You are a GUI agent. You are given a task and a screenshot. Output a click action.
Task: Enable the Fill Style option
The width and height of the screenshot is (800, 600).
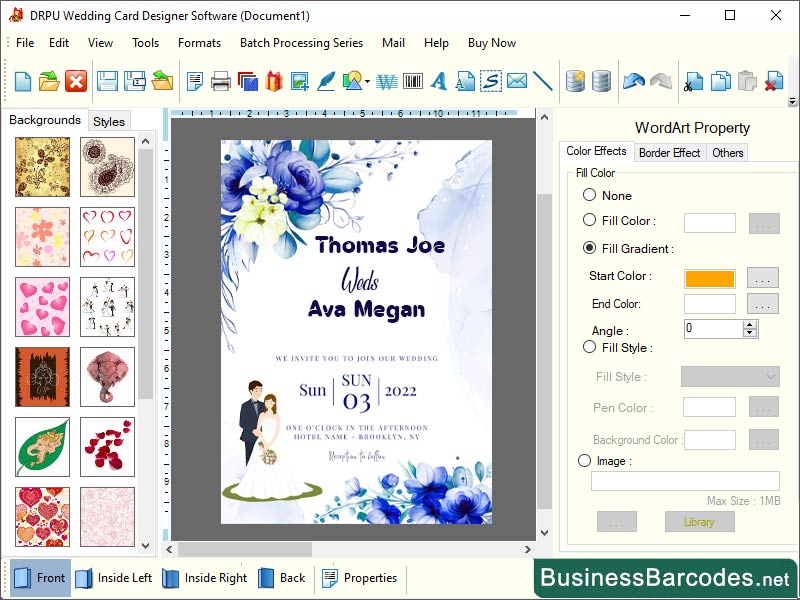pos(589,347)
